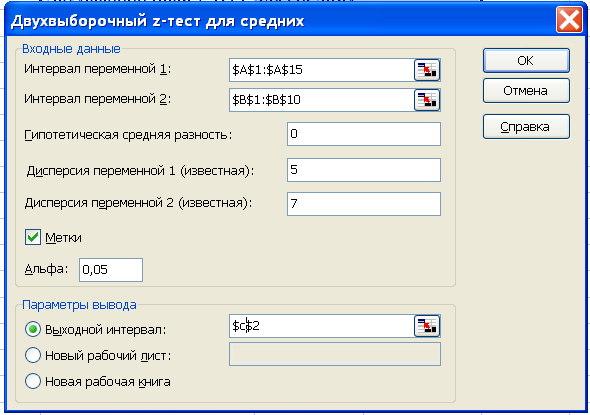
Task: Click the dialog title bar text
Action: pyautogui.click(x=157, y=21)
